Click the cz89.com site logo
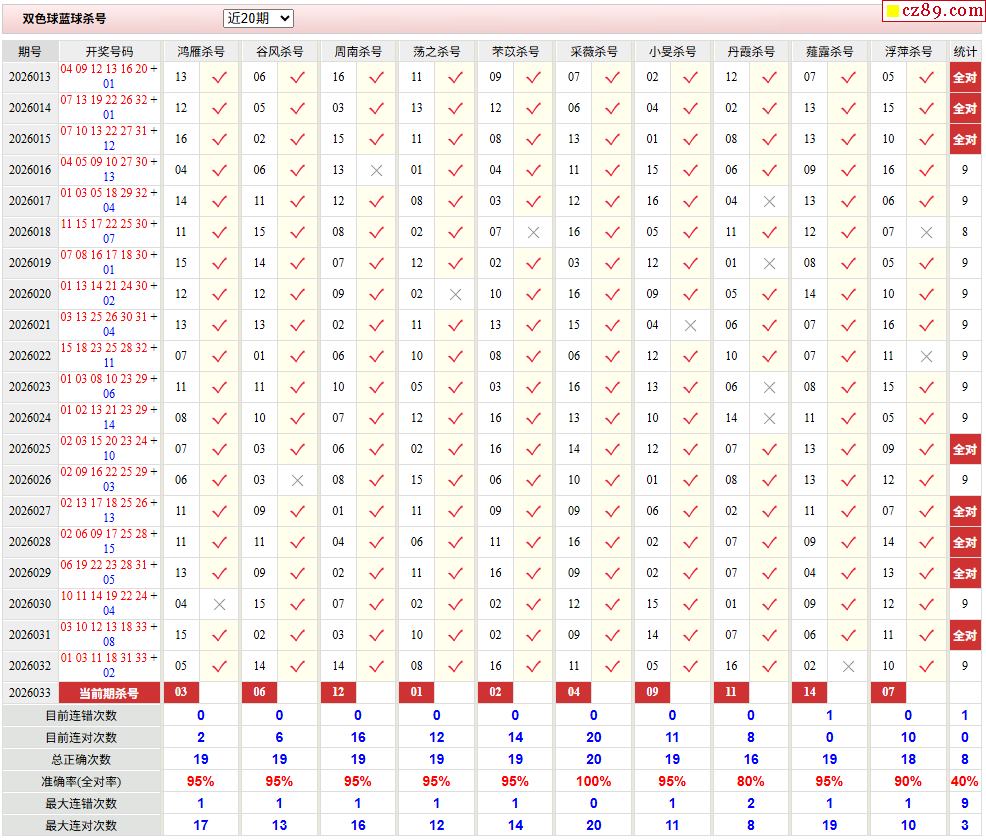Screen dimensions: 986x840 coord(933,11)
